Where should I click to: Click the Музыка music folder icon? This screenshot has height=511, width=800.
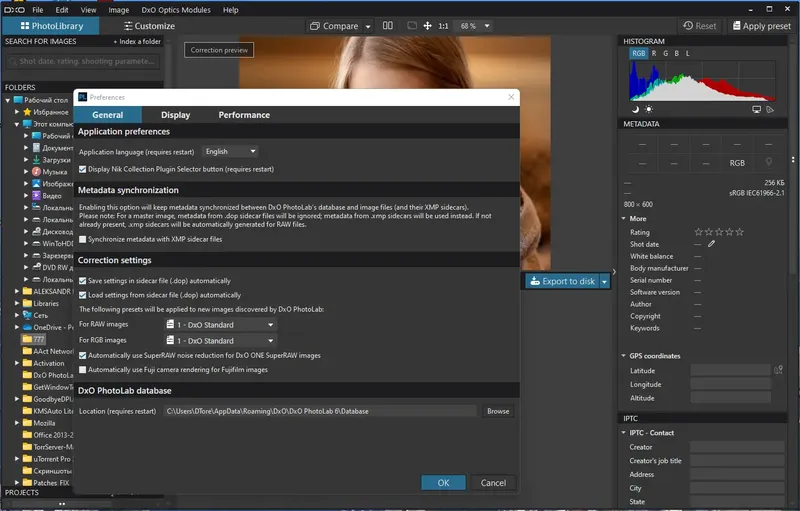click(x=36, y=171)
